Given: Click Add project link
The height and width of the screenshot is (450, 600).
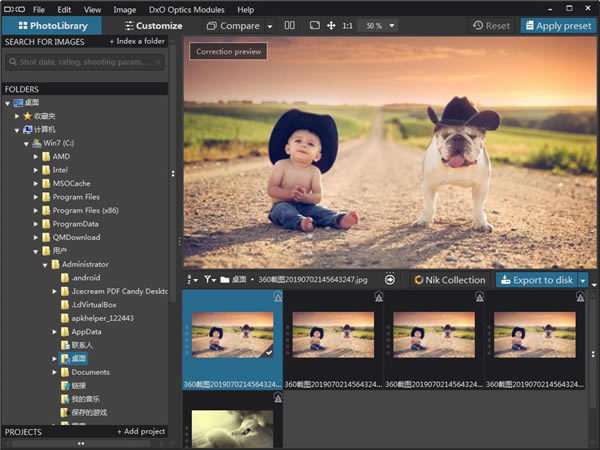Looking at the screenshot, I should tap(141, 432).
